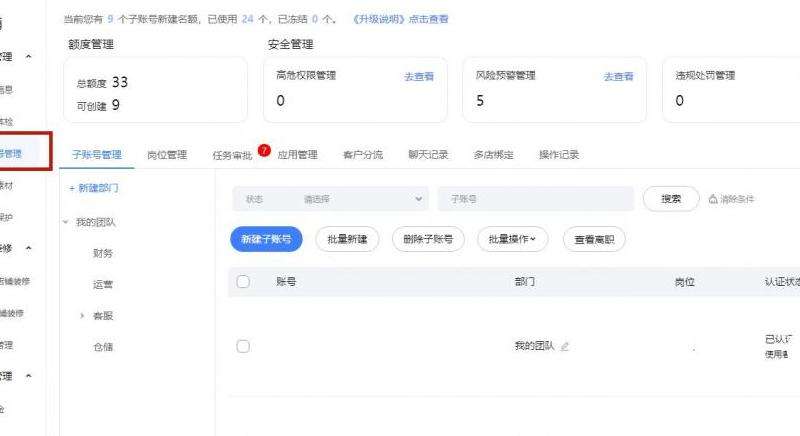Tick the select-all checkbox in table header
Viewport: 800px width, 436px height.
243,282
